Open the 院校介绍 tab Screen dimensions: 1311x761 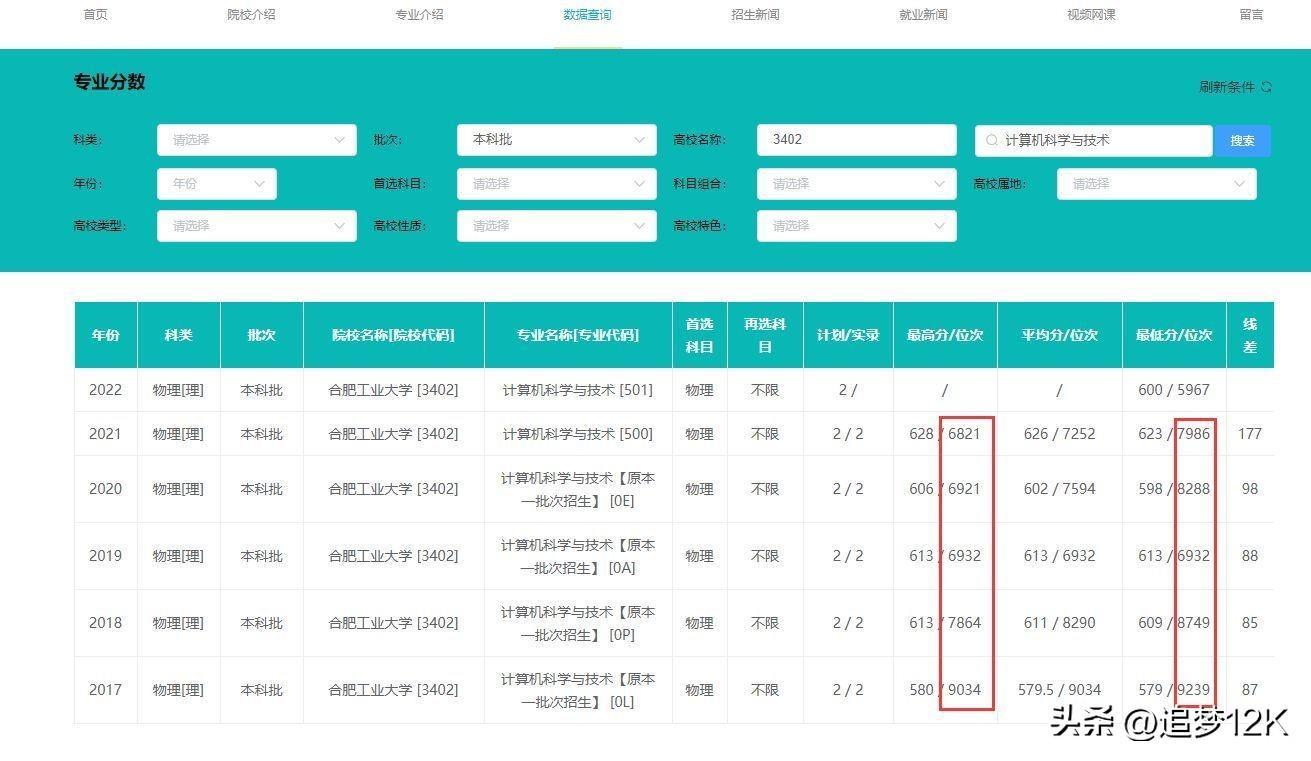tap(251, 15)
